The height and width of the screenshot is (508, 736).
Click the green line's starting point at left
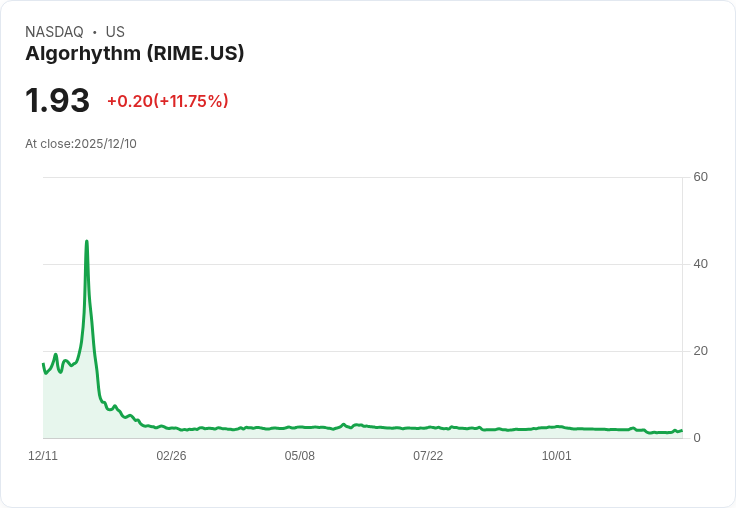tap(43, 364)
